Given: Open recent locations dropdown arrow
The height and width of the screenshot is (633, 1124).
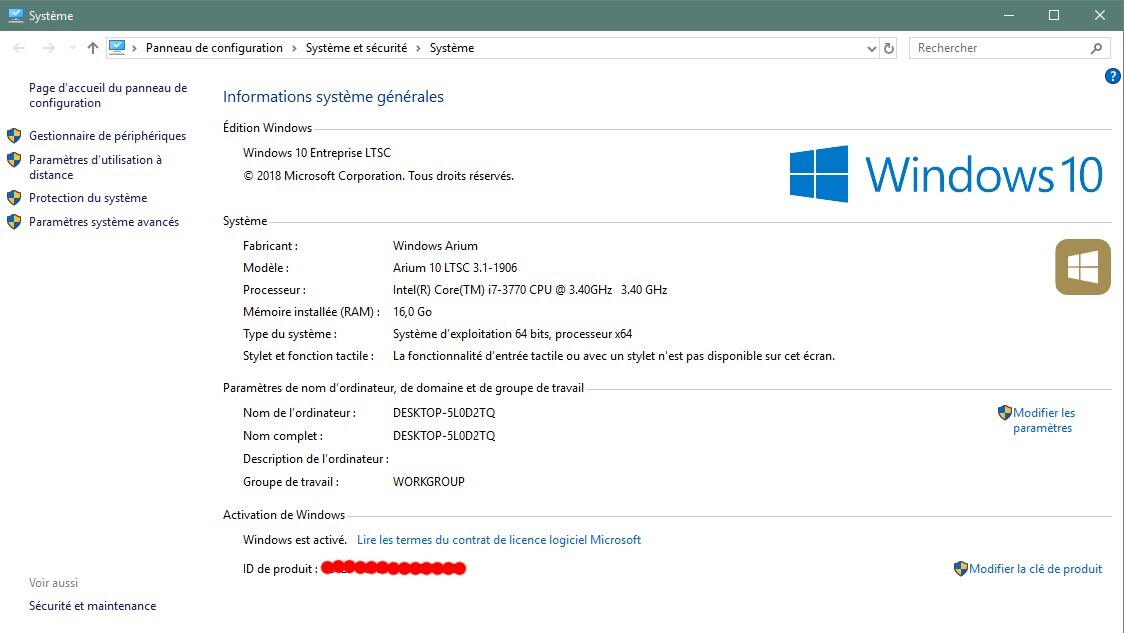Looking at the screenshot, I should [x=72, y=48].
